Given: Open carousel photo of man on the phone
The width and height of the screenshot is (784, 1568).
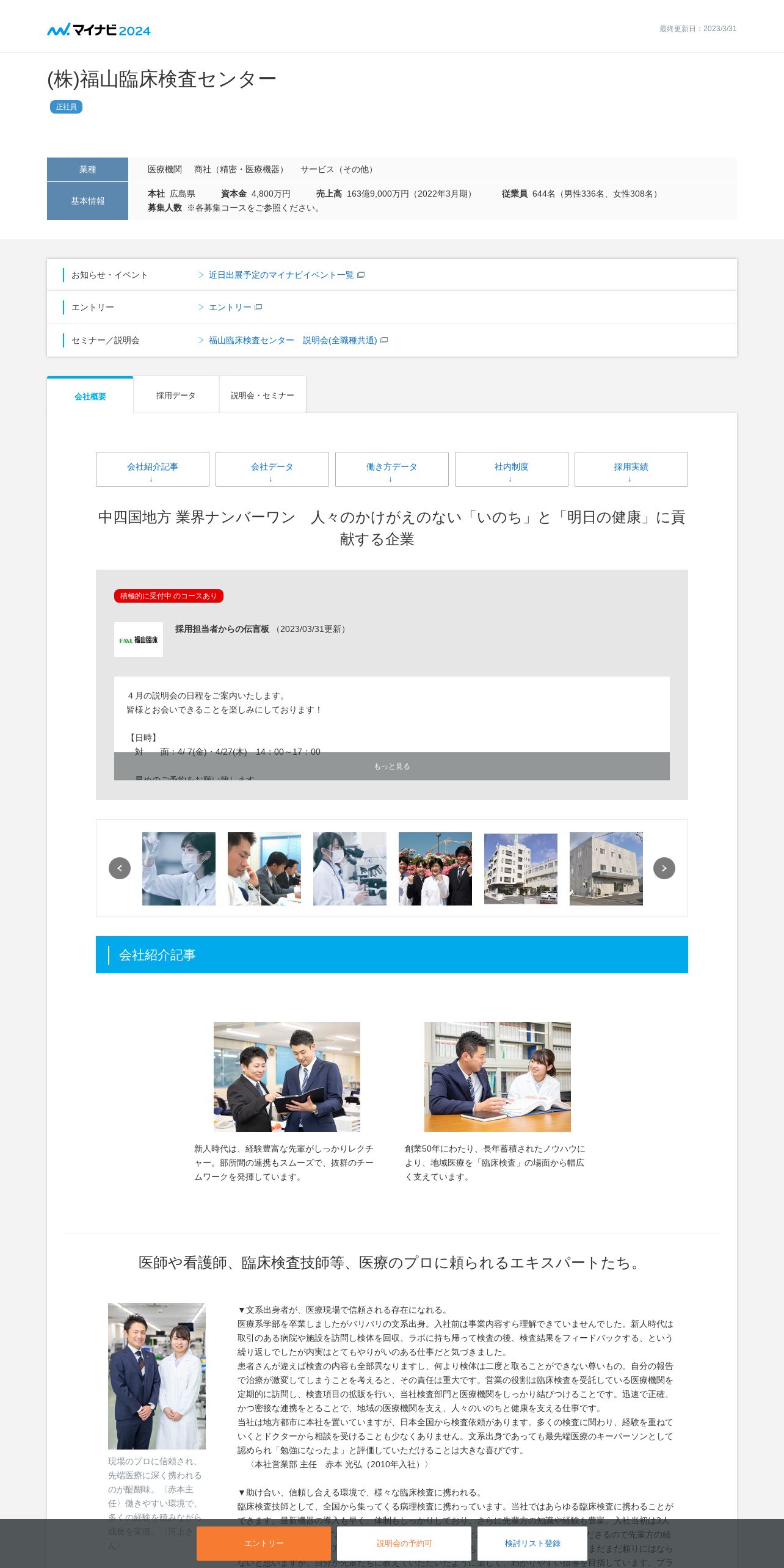Looking at the screenshot, I should point(264,868).
